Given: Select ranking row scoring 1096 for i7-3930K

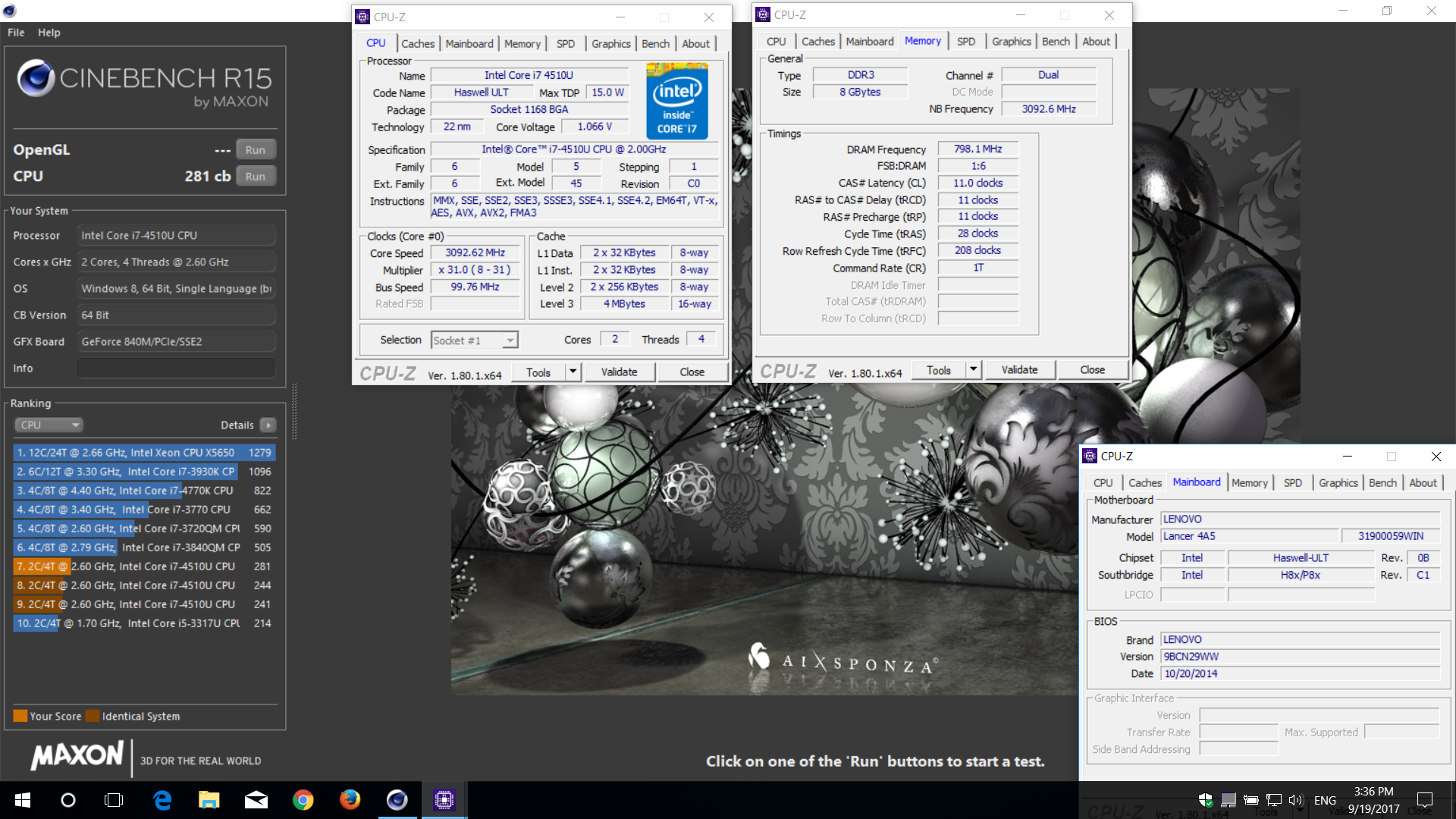Looking at the screenshot, I should point(144,471).
